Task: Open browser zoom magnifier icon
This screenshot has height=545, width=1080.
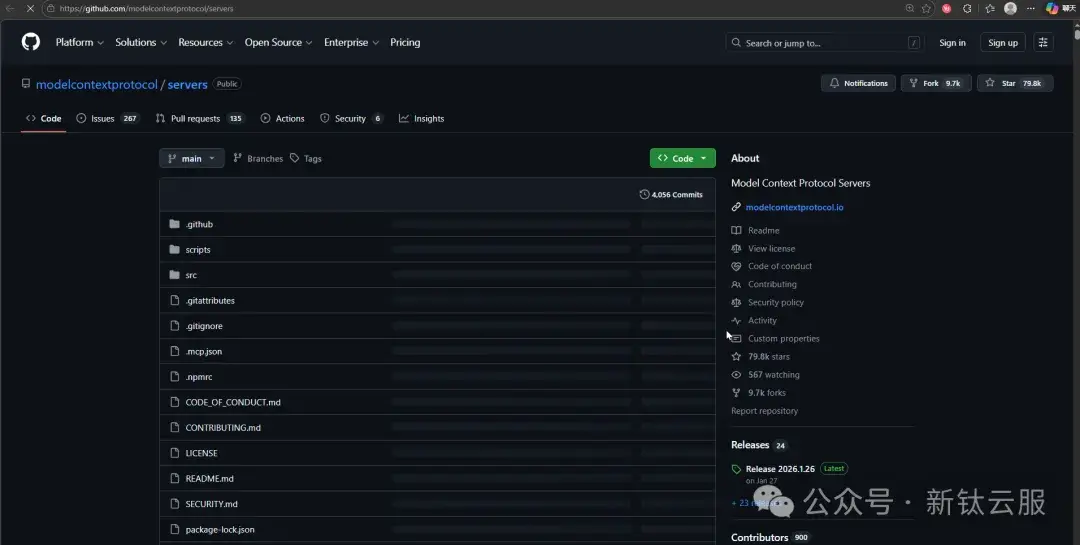Action: coord(909,8)
